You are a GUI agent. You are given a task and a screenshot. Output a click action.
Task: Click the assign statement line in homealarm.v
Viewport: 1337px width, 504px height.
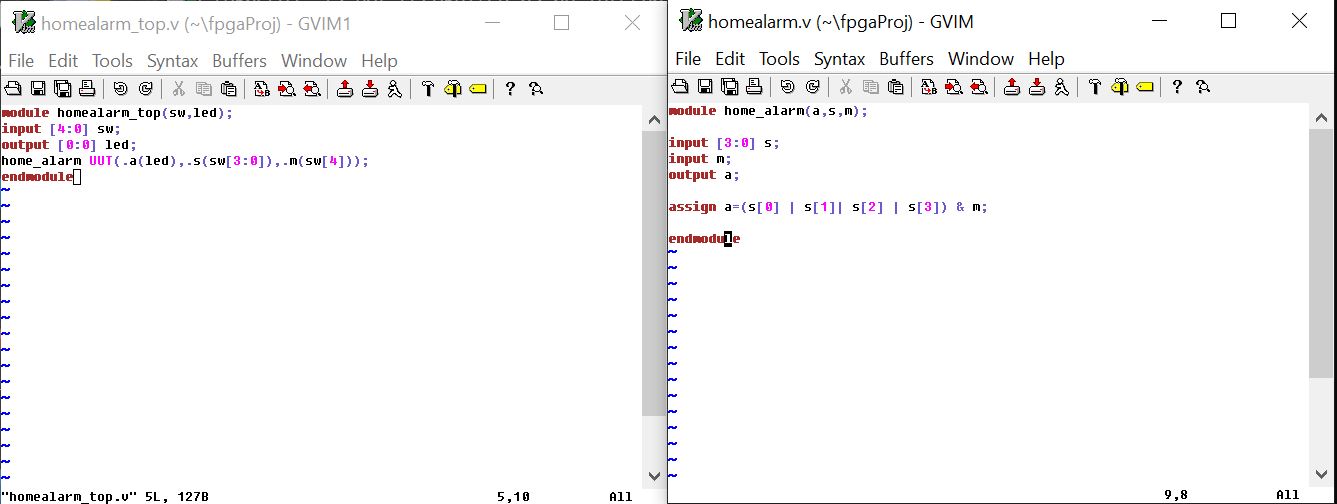[x=828, y=207]
